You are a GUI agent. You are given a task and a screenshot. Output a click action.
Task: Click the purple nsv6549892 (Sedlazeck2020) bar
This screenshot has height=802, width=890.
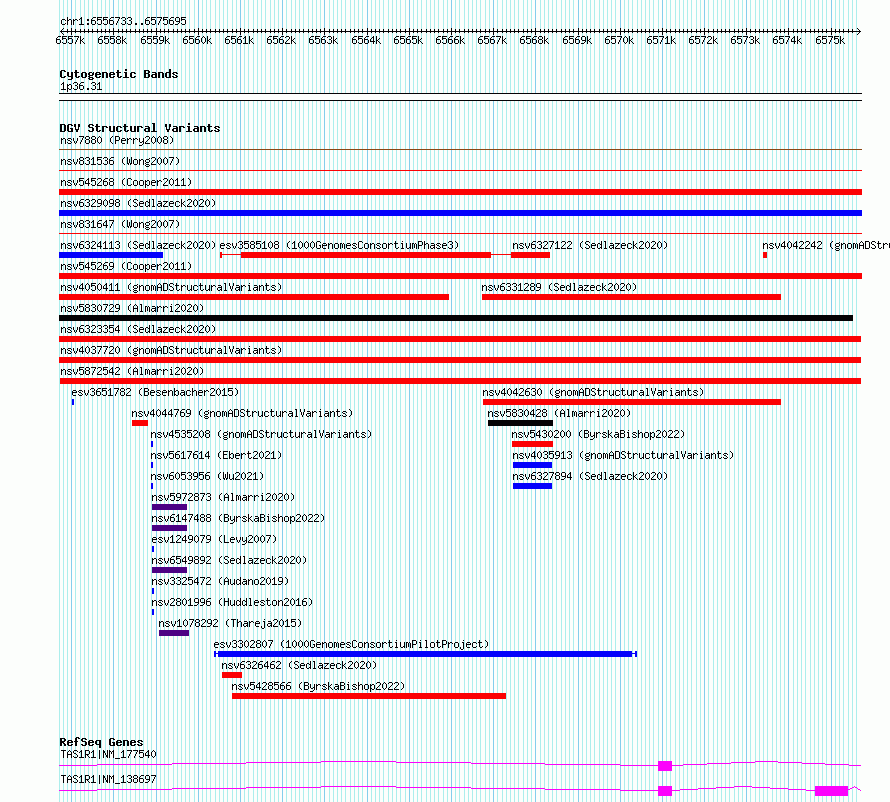tap(169, 570)
